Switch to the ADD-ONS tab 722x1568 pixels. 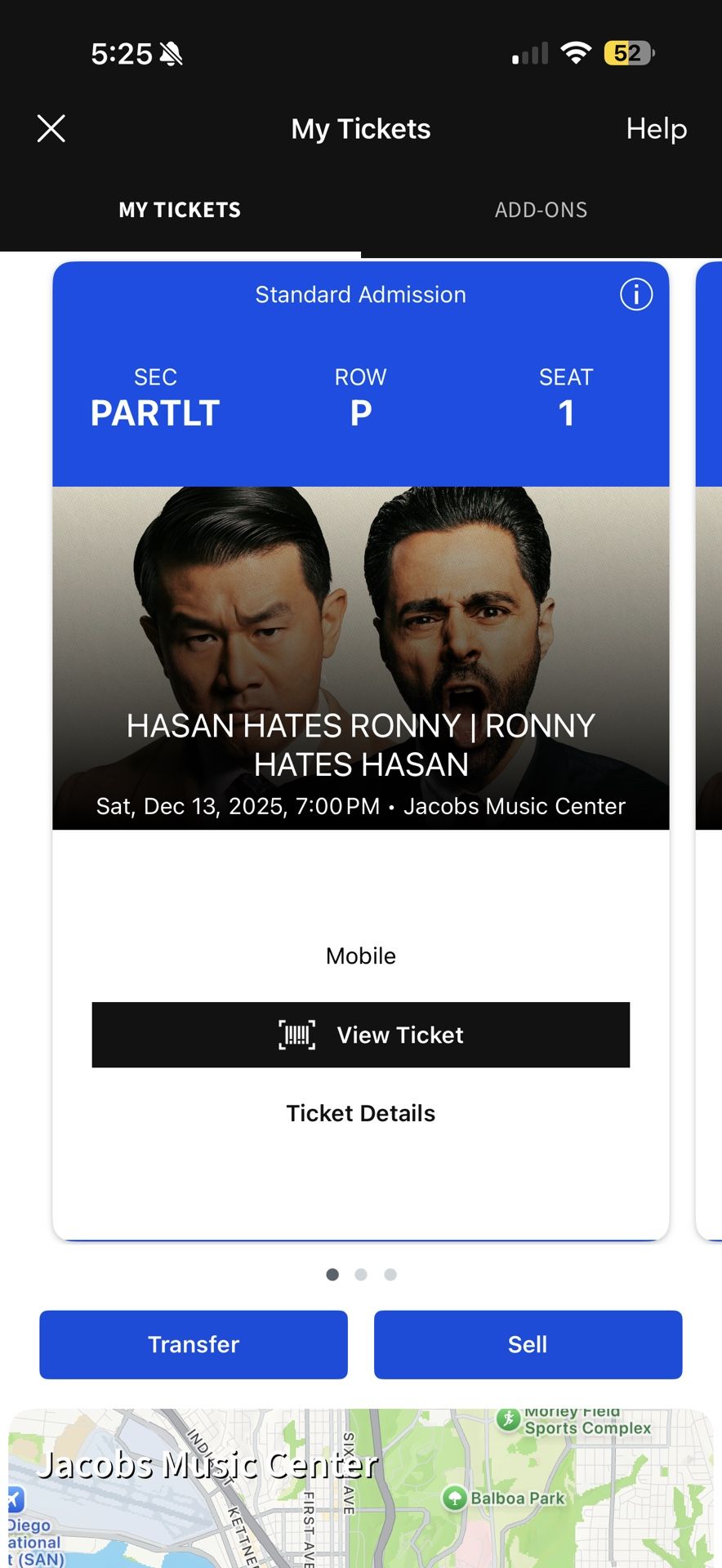click(541, 210)
